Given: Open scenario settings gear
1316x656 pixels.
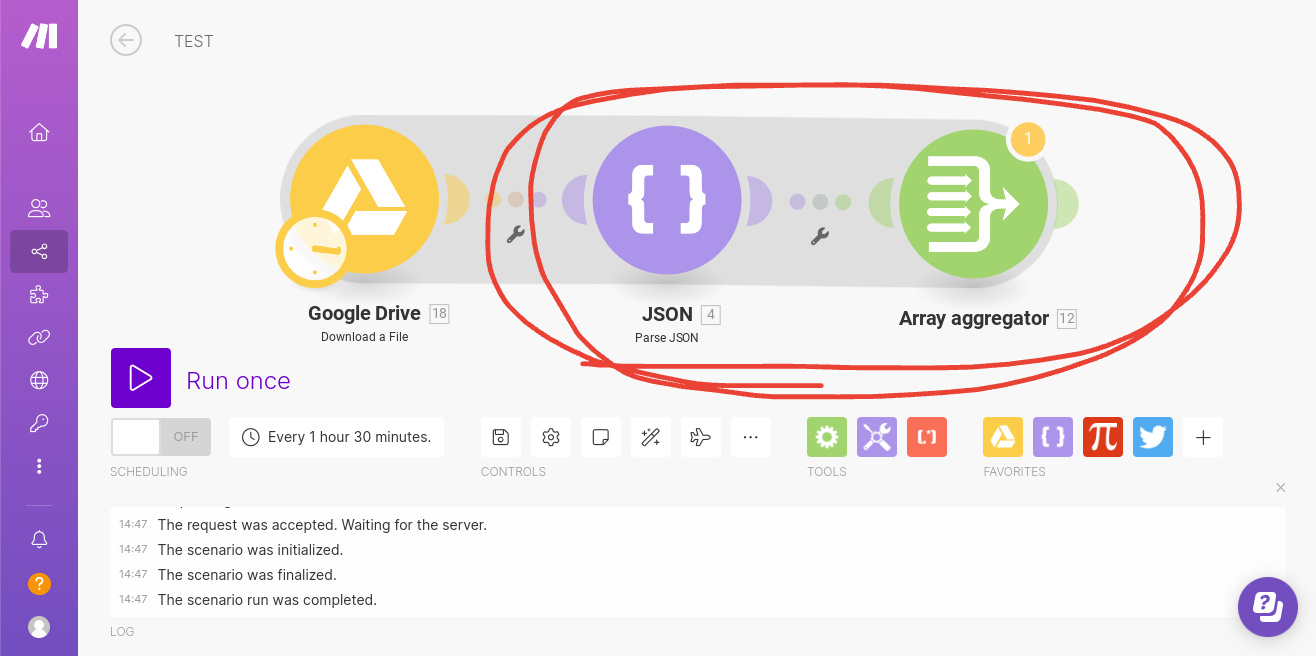Looking at the screenshot, I should click(x=551, y=437).
